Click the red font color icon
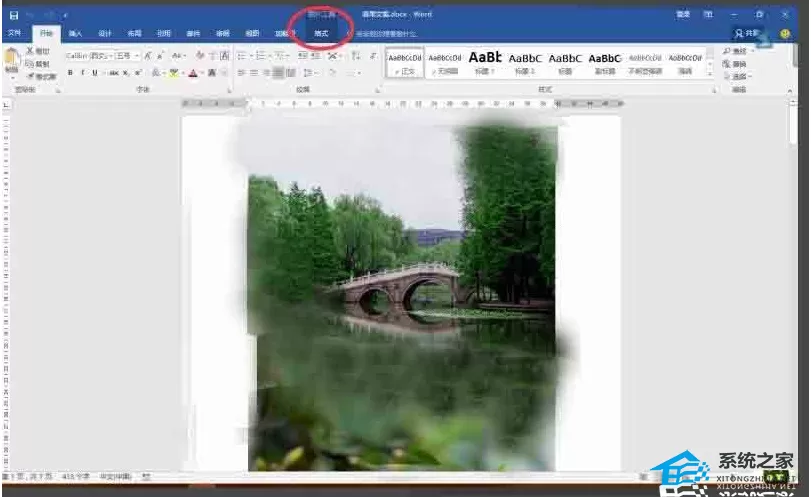Viewport: 811px width, 497px height. tap(193, 73)
